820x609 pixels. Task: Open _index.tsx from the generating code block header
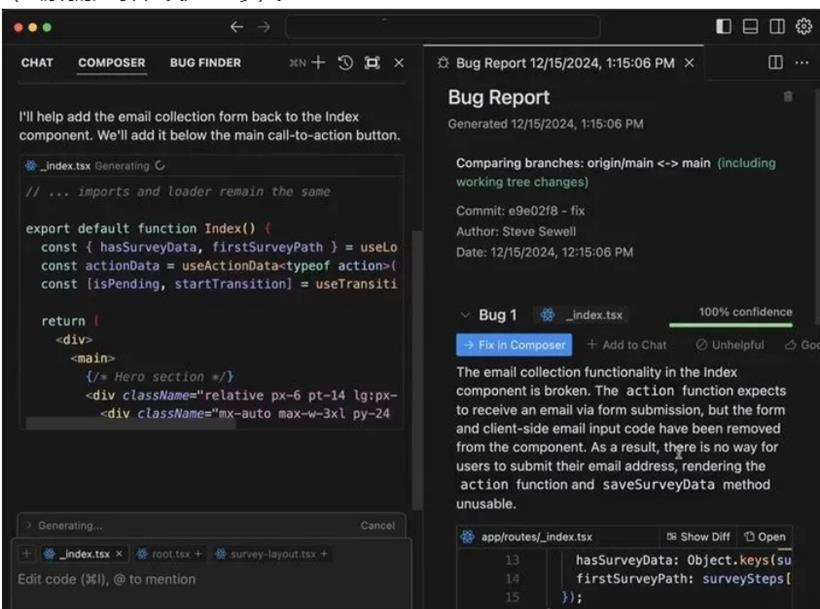(x=65, y=166)
